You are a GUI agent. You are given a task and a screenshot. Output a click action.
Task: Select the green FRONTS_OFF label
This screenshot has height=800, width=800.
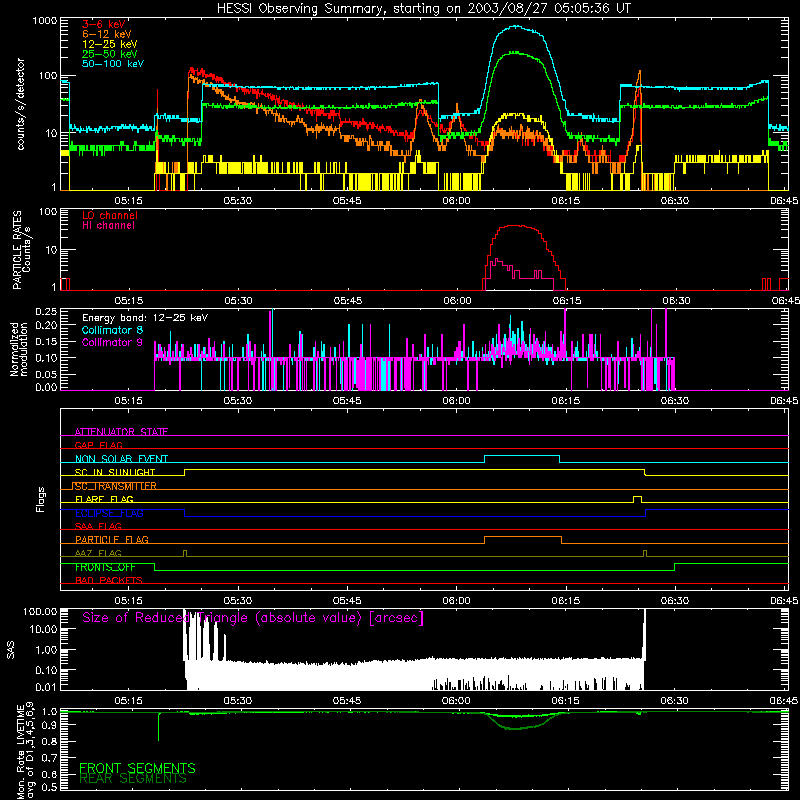105,567
